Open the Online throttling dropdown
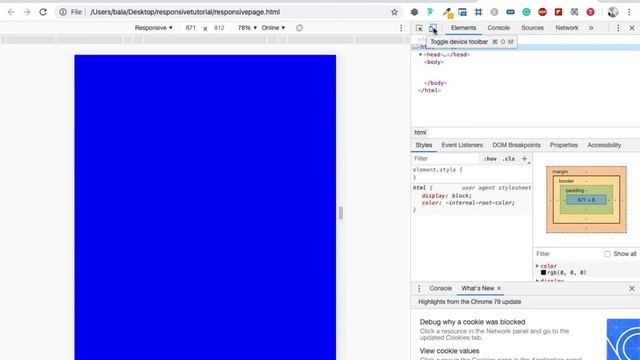The height and width of the screenshot is (360, 640). coord(273,28)
